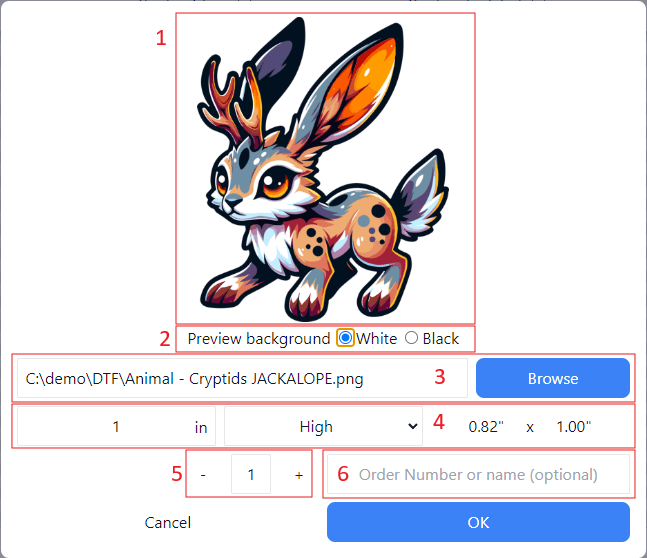This screenshot has height=558, width=647.
Task: Click the red number 4 annotation
Action: (x=438, y=421)
